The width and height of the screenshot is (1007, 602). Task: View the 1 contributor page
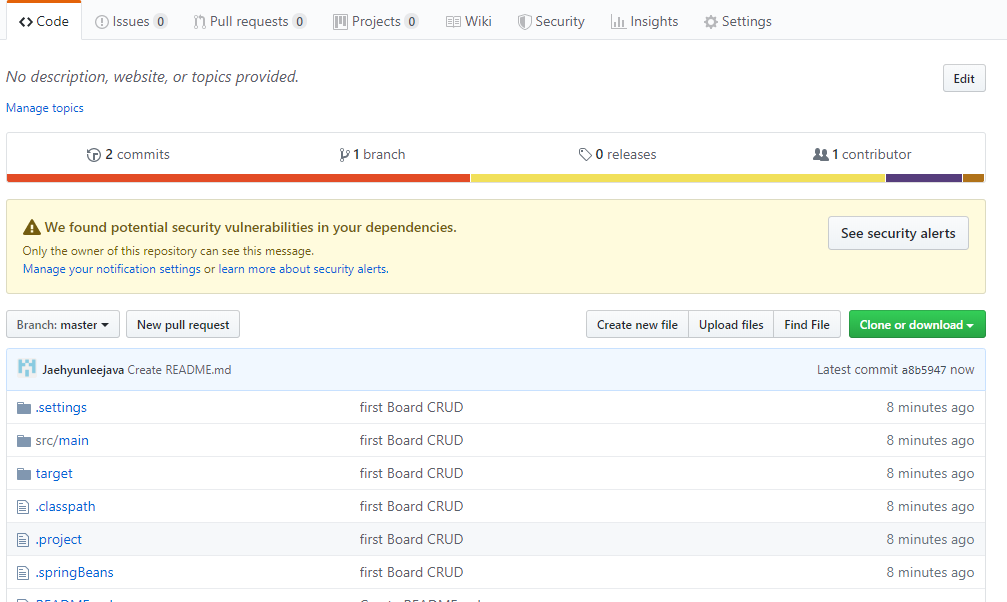click(x=863, y=154)
